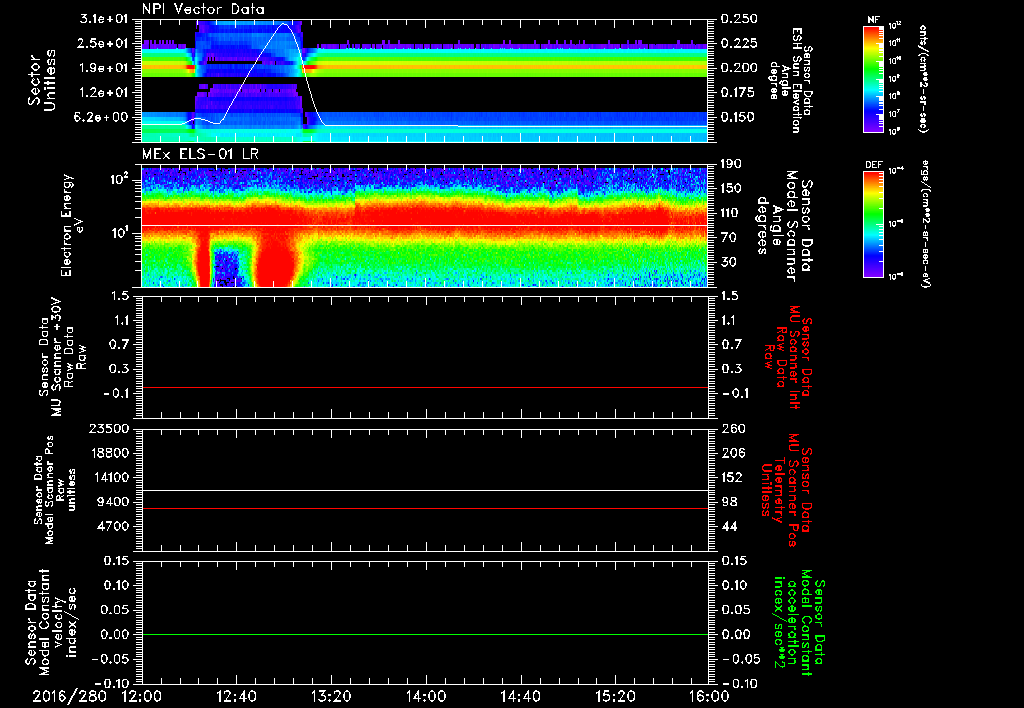The height and width of the screenshot is (708, 1024).
Task: Click the 152 telemetry tick value
Action: click(x=733, y=477)
